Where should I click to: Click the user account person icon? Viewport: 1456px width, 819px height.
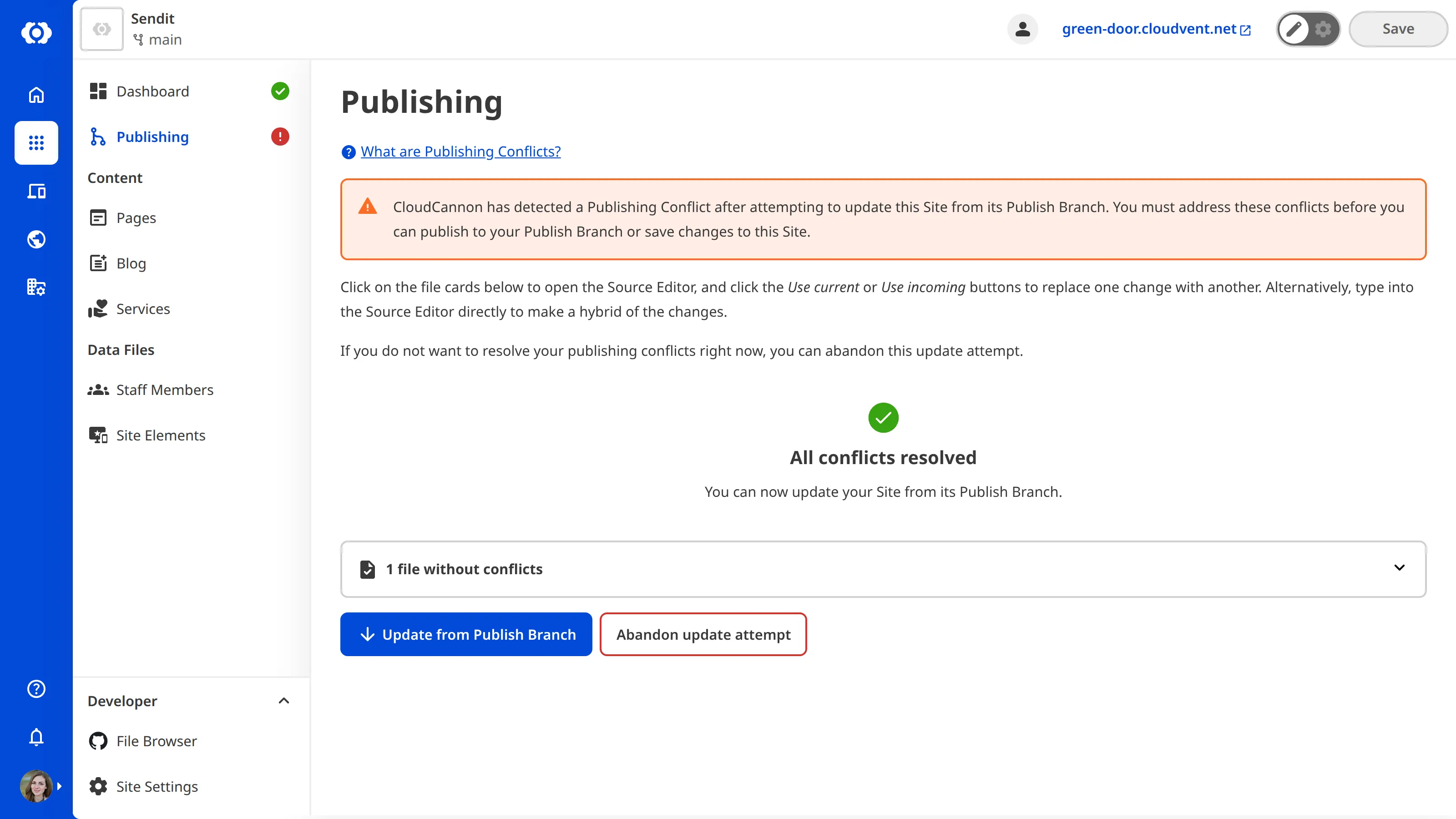pyautogui.click(x=1022, y=29)
